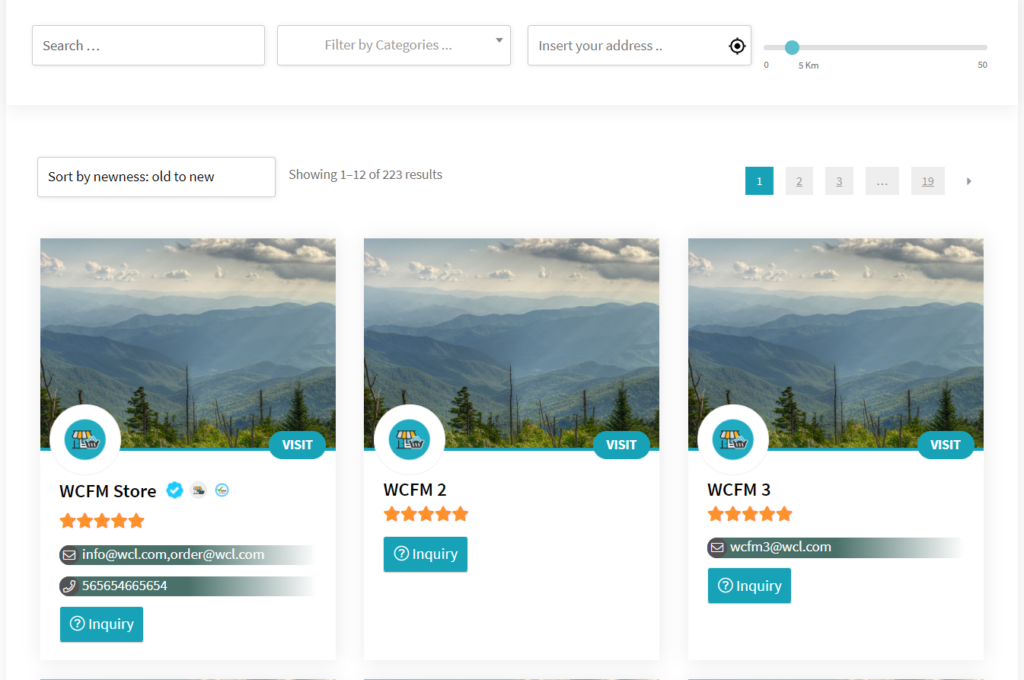
Task: Open Inquiry for the WCFM 3 store
Action: [749, 586]
